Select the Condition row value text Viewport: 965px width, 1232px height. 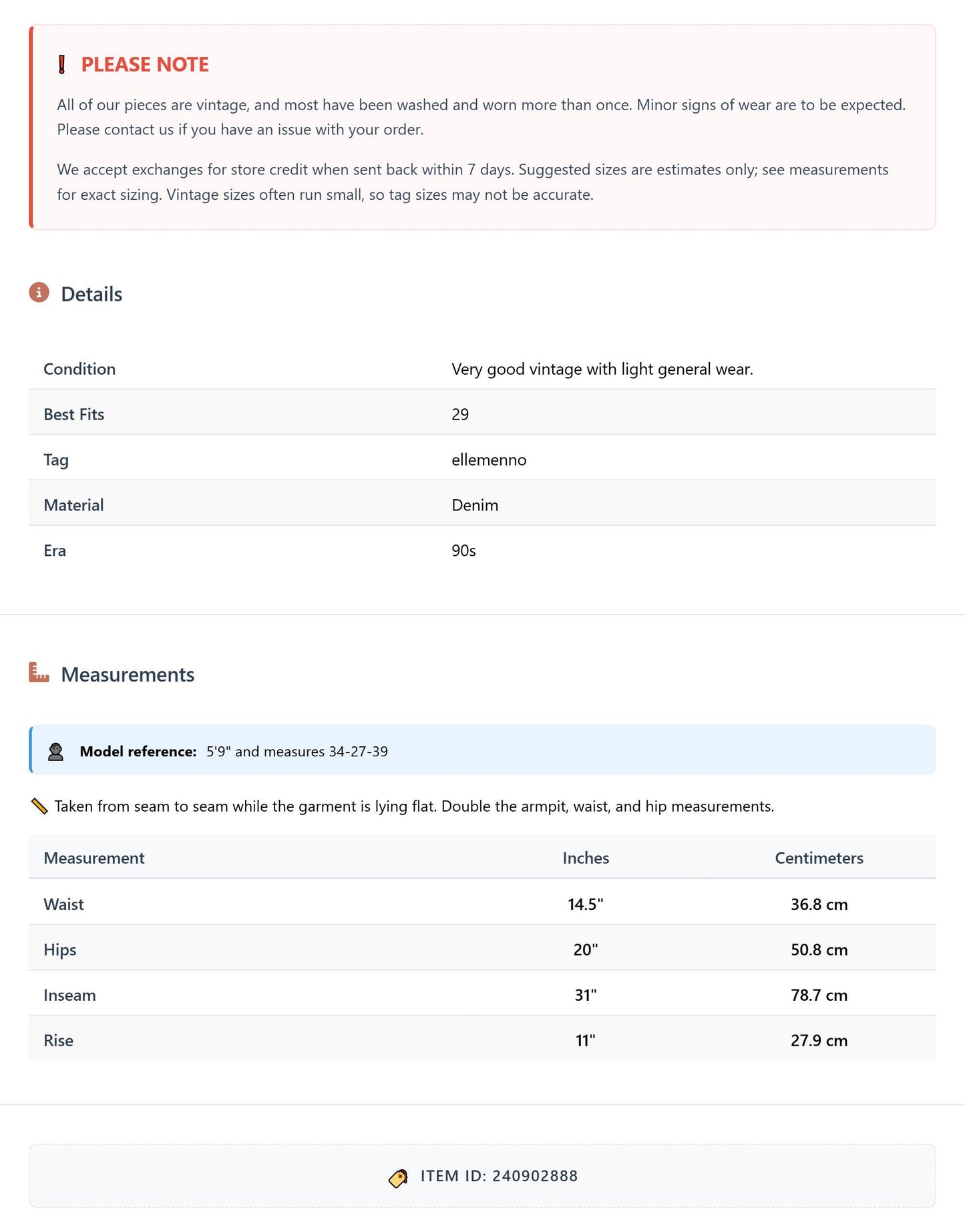602,369
